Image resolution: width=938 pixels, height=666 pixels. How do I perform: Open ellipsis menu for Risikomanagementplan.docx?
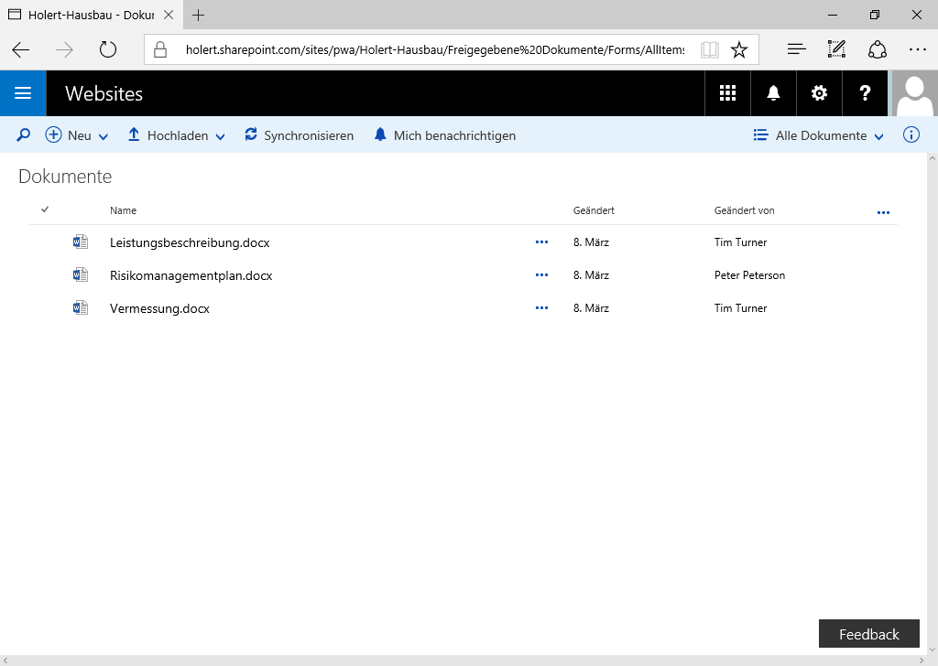pyautogui.click(x=541, y=275)
